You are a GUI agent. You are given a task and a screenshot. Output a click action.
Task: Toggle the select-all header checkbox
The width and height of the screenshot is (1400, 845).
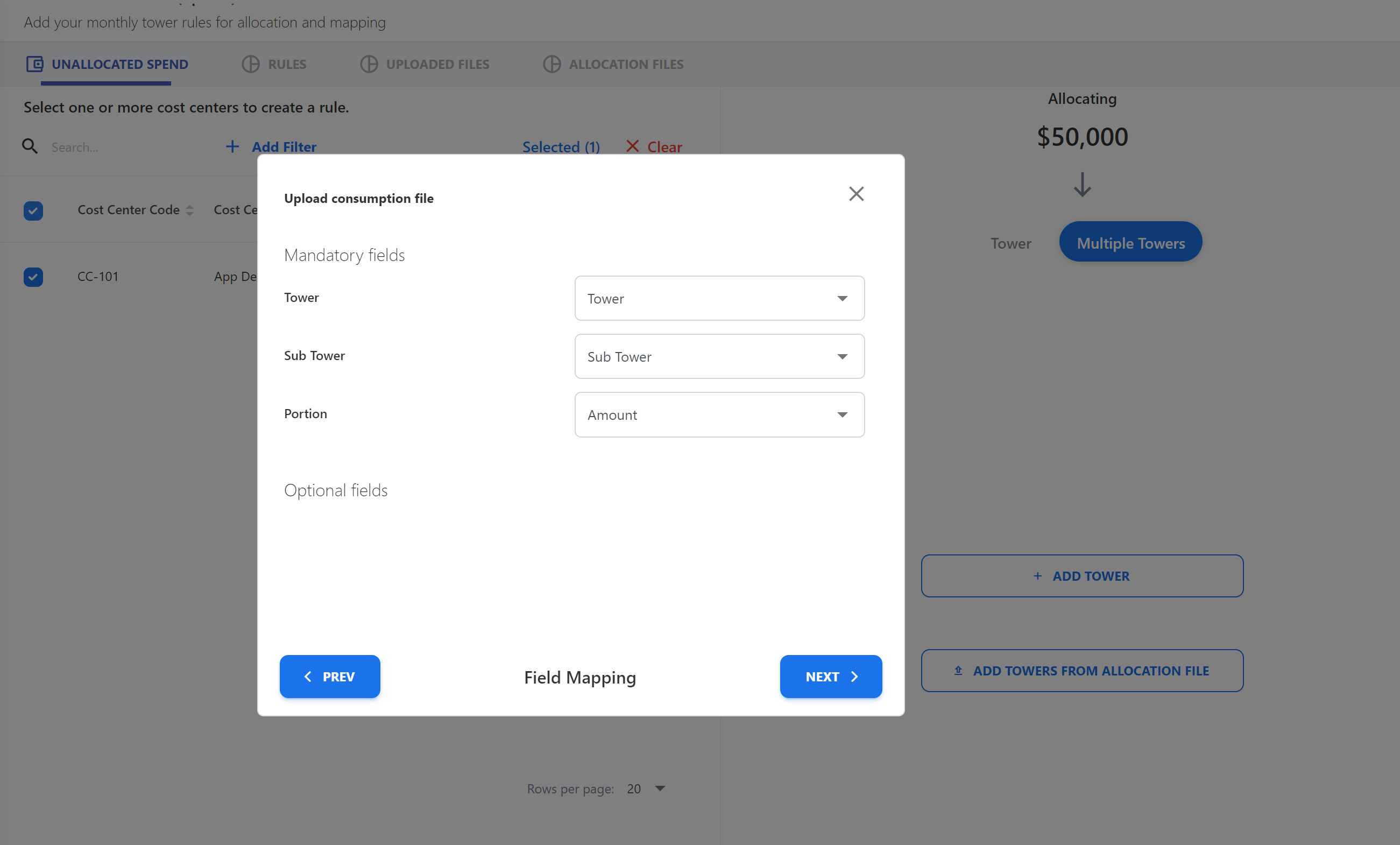33,210
